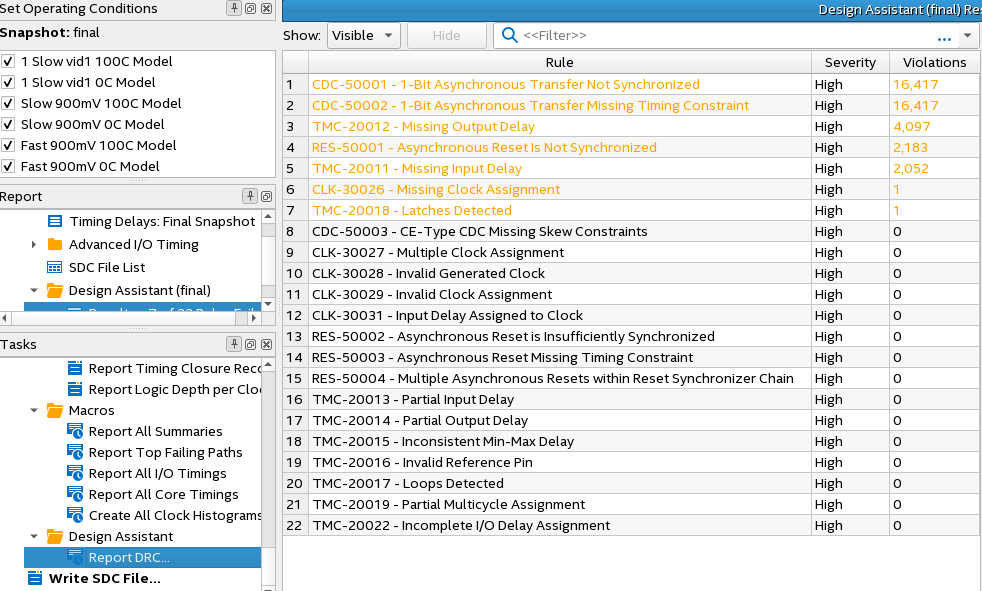Open filter options ellipsis button

coord(944,39)
